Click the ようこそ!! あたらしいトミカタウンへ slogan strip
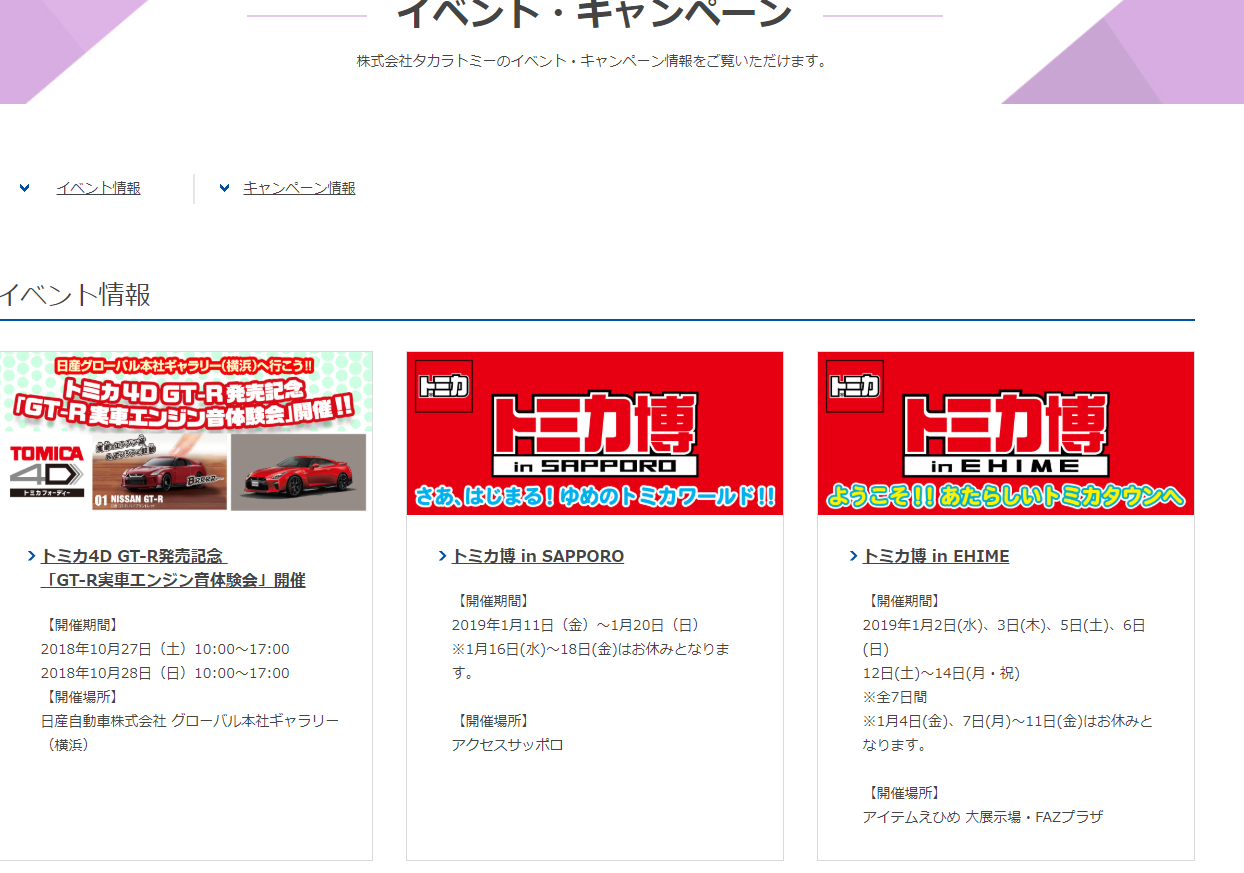The image size is (1244, 873). (x=1005, y=497)
